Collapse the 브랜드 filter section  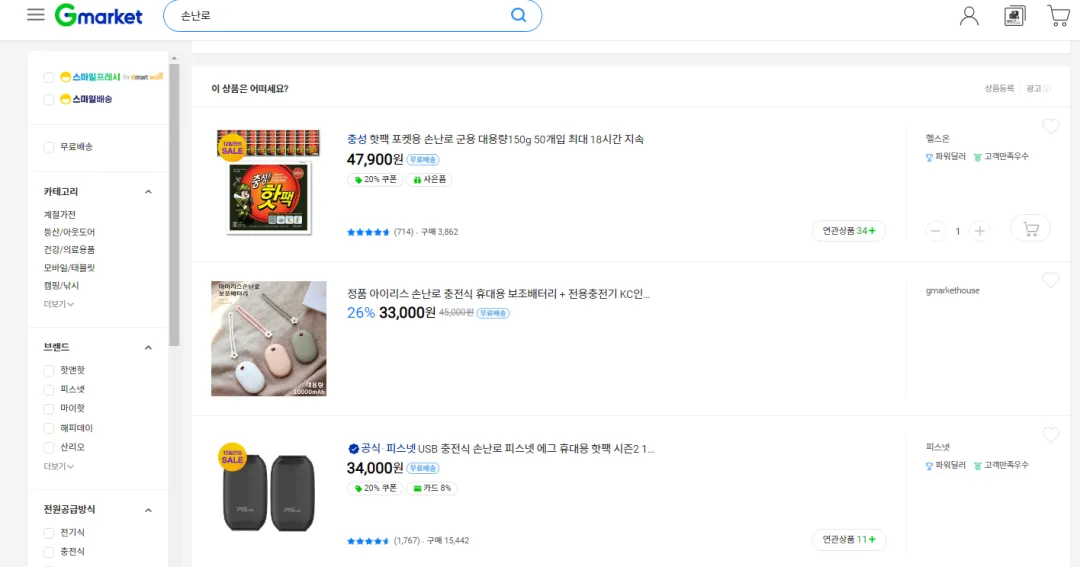coord(148,347)
